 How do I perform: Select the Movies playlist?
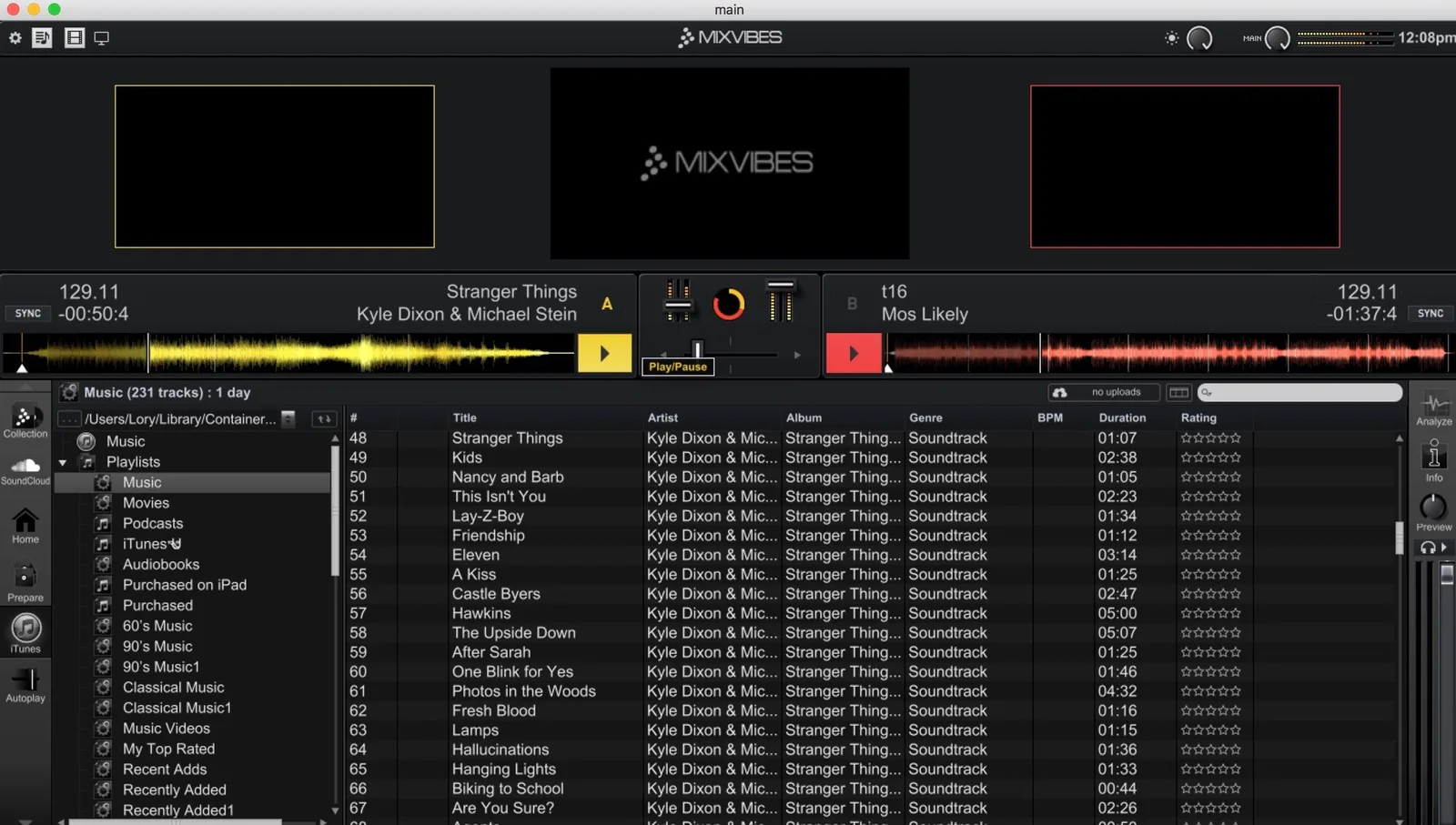coord(146,503)
